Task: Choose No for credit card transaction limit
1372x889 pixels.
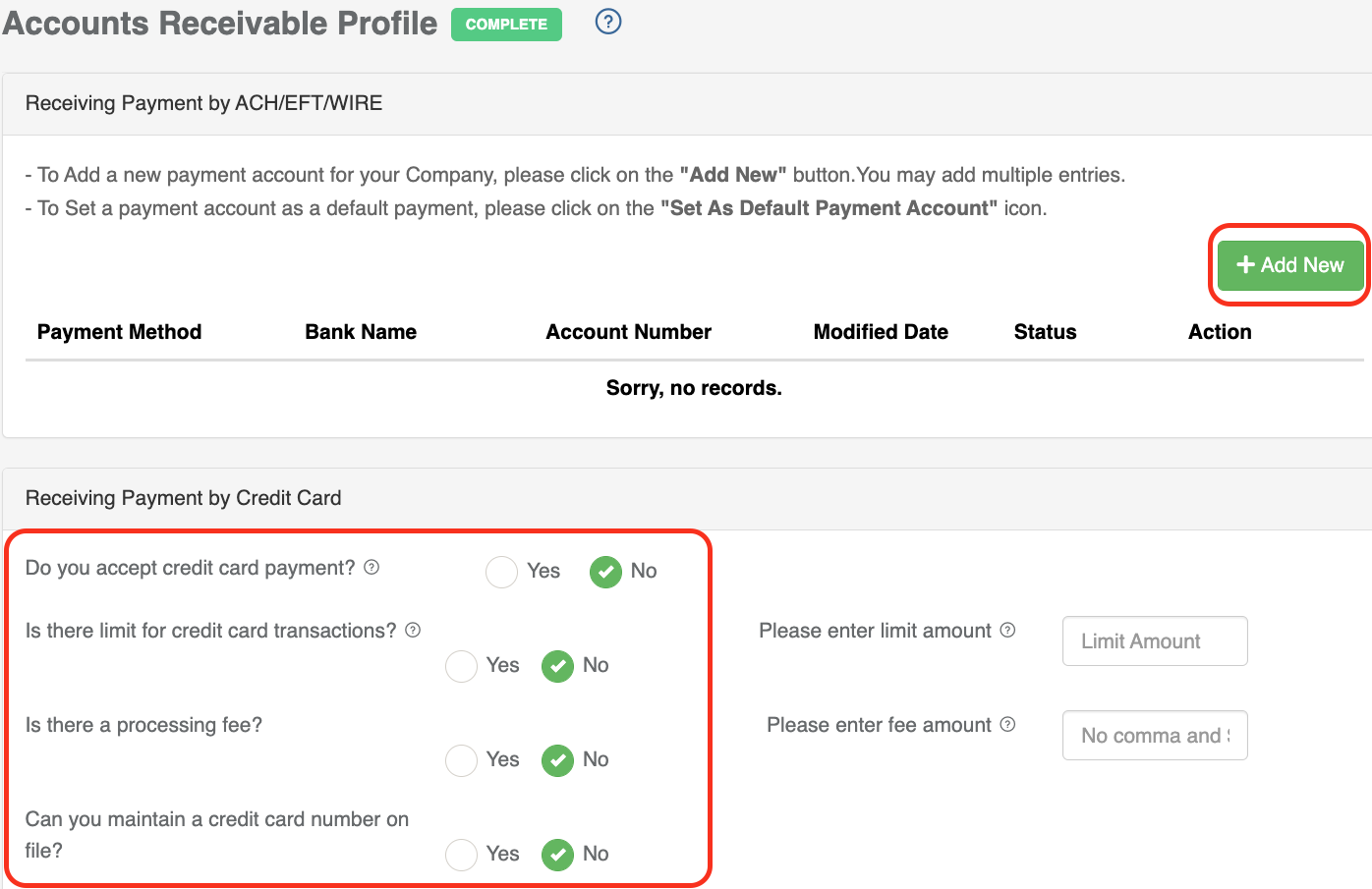Action: point(557,666)
